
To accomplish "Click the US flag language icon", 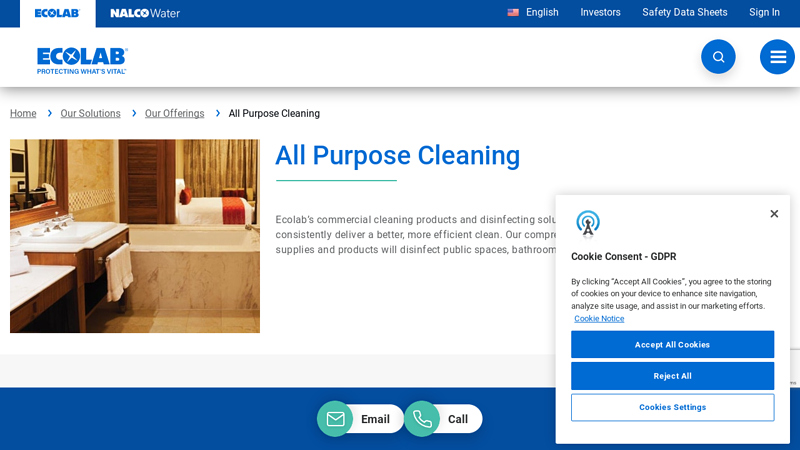I will 513,12.
